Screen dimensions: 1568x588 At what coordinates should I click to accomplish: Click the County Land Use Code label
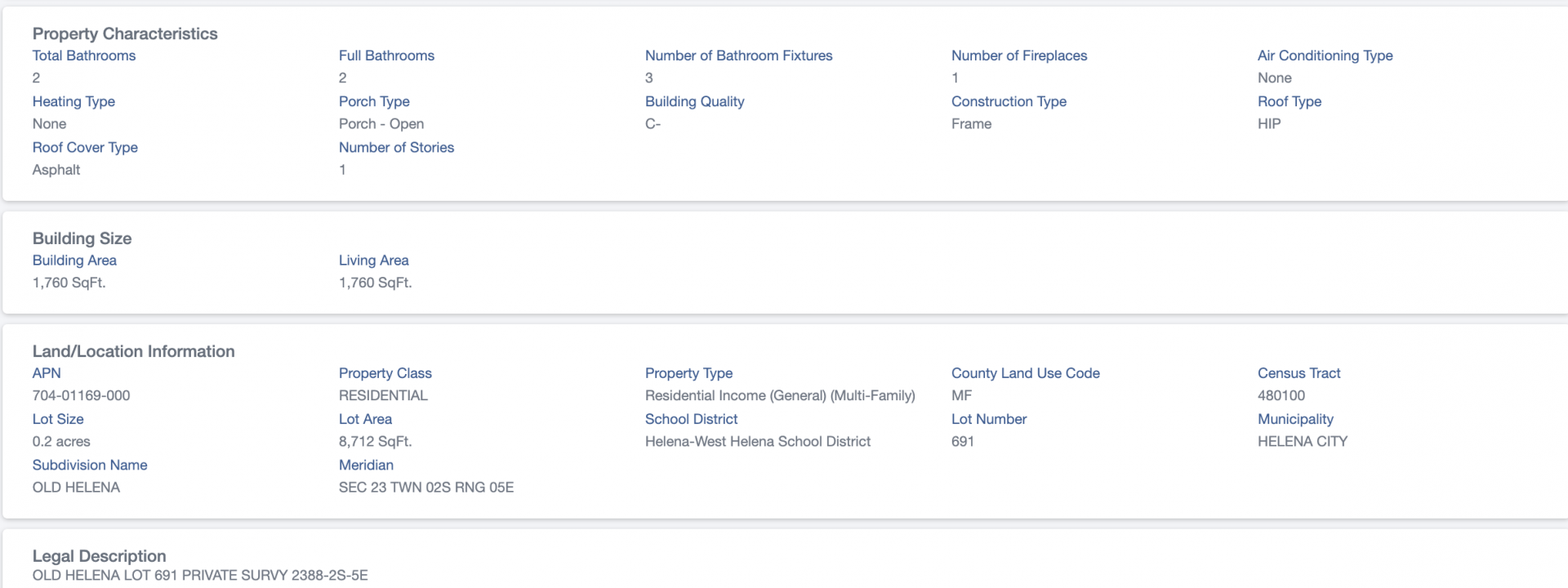(x=1026, y=372)
